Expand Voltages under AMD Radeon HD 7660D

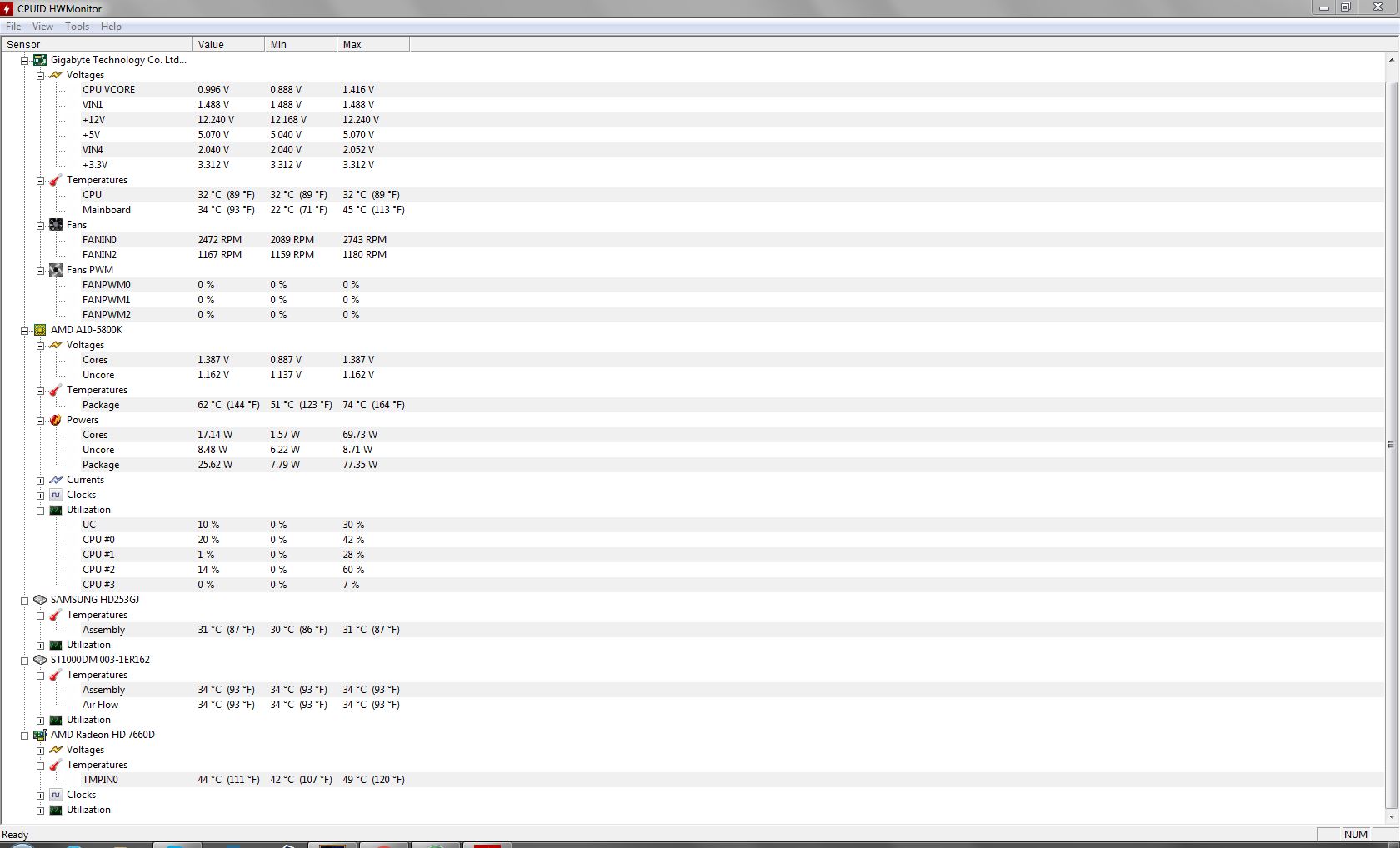tap(41, 751)
